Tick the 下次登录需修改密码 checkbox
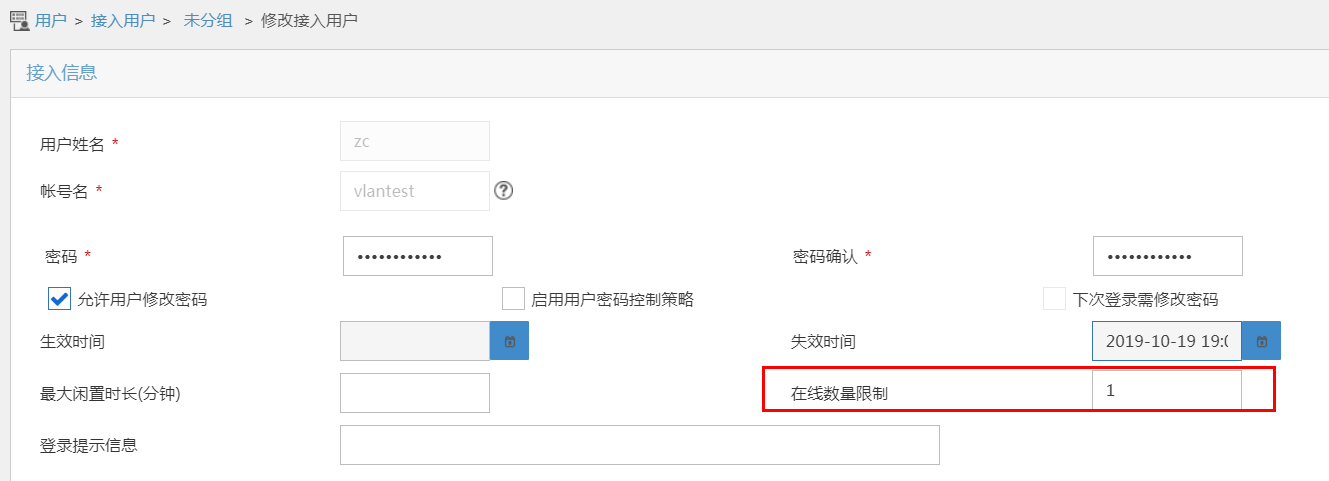 [x=1054, y=299]
